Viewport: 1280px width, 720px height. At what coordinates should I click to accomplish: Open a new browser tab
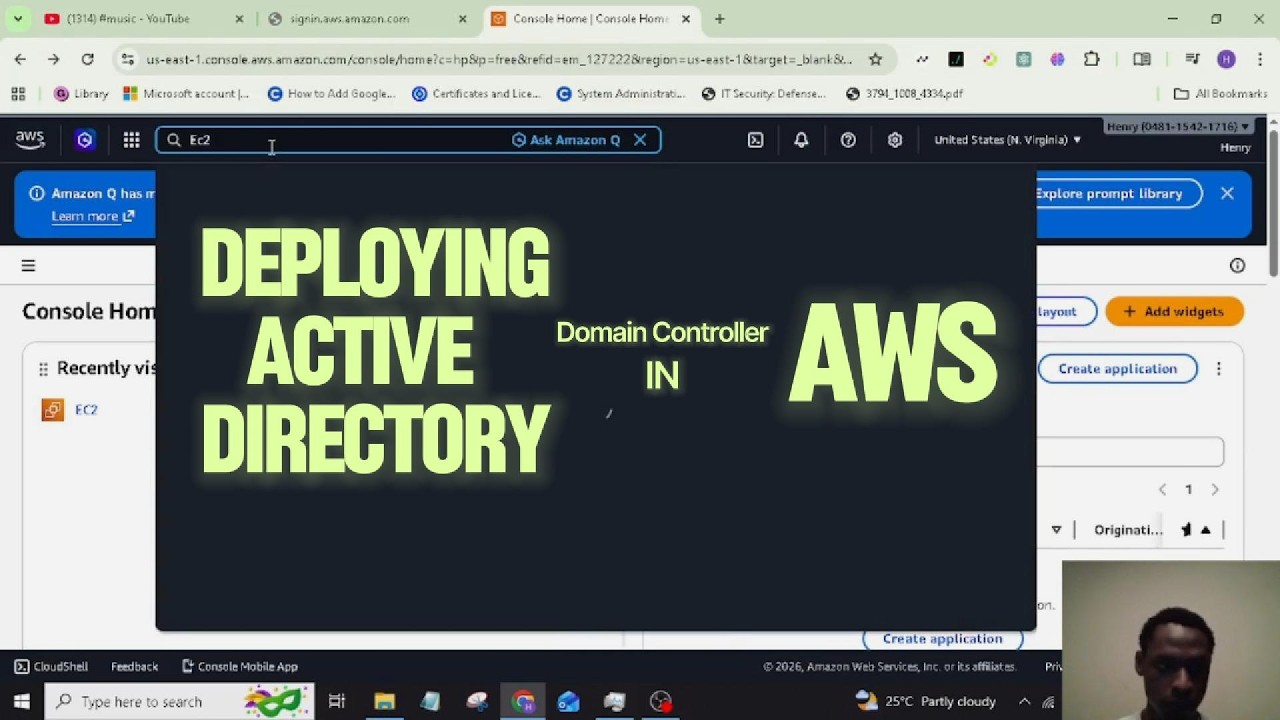point(719,19)
